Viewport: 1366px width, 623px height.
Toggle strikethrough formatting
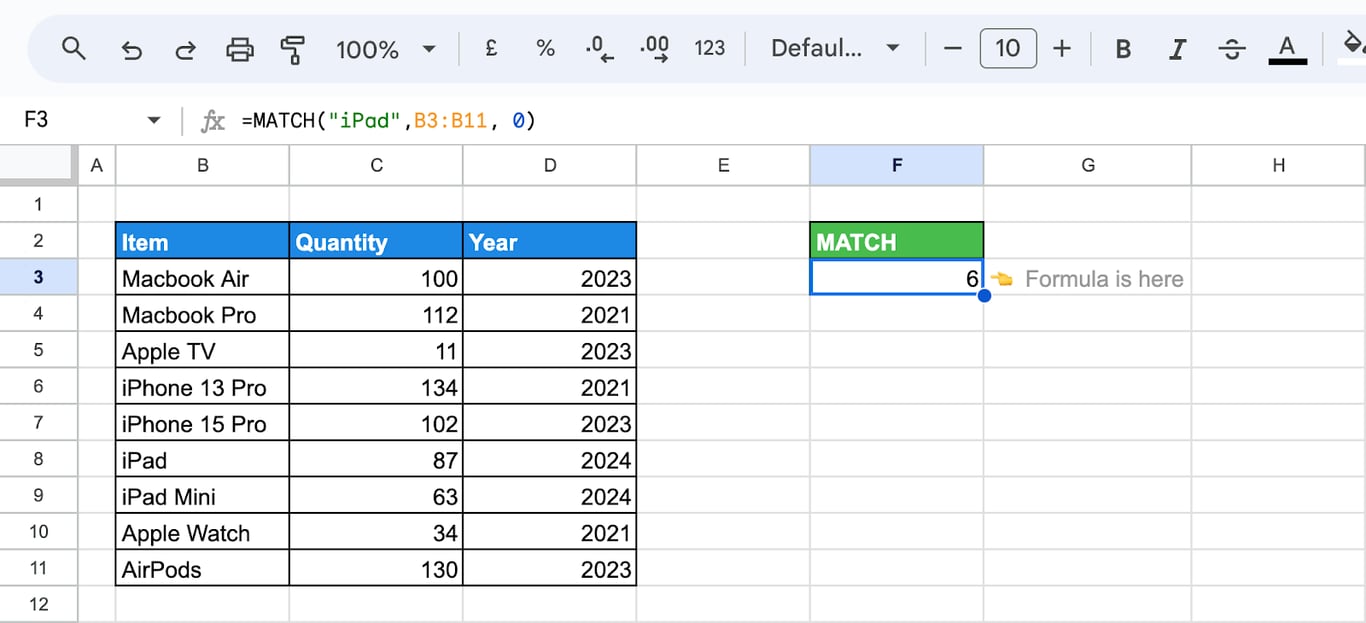point(1233,49)
